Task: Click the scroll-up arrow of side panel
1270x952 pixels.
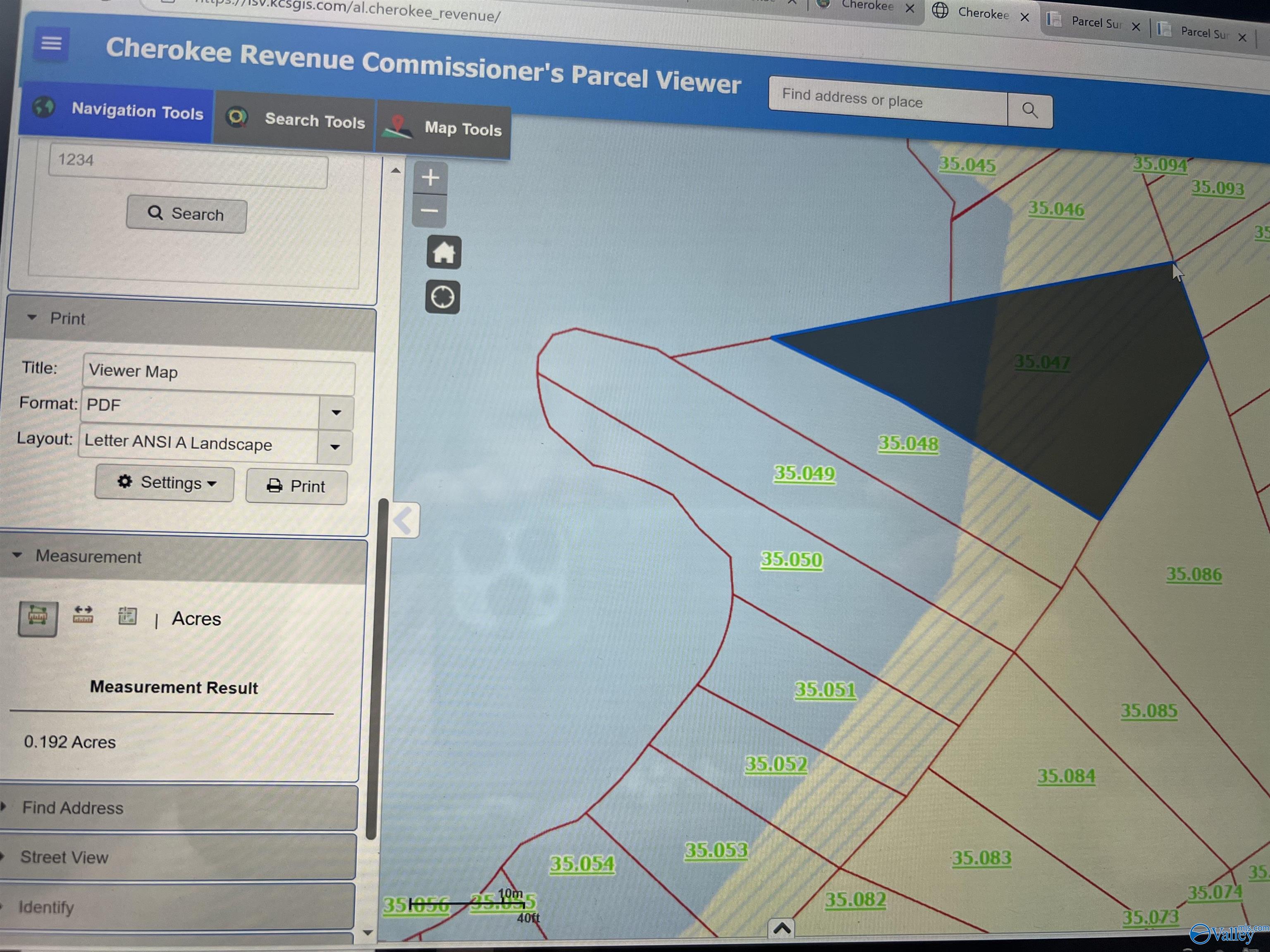Action: click(x=396, y=170)
